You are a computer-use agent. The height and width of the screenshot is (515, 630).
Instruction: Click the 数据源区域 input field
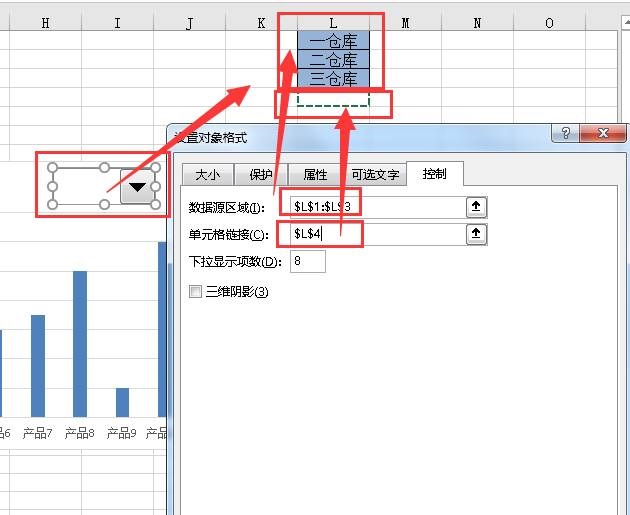(378, 207)
